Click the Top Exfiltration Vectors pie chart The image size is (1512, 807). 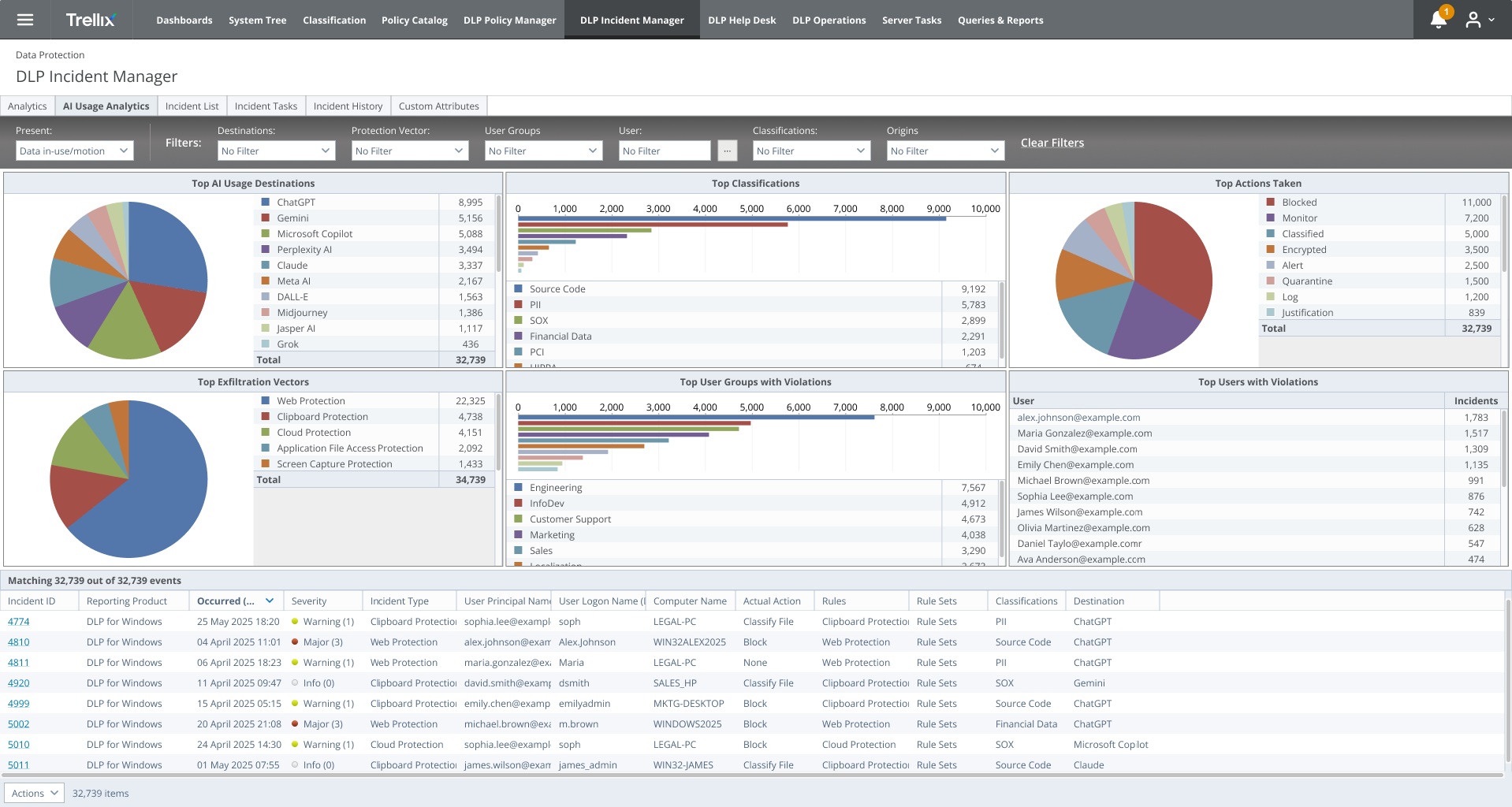point(128,479)
